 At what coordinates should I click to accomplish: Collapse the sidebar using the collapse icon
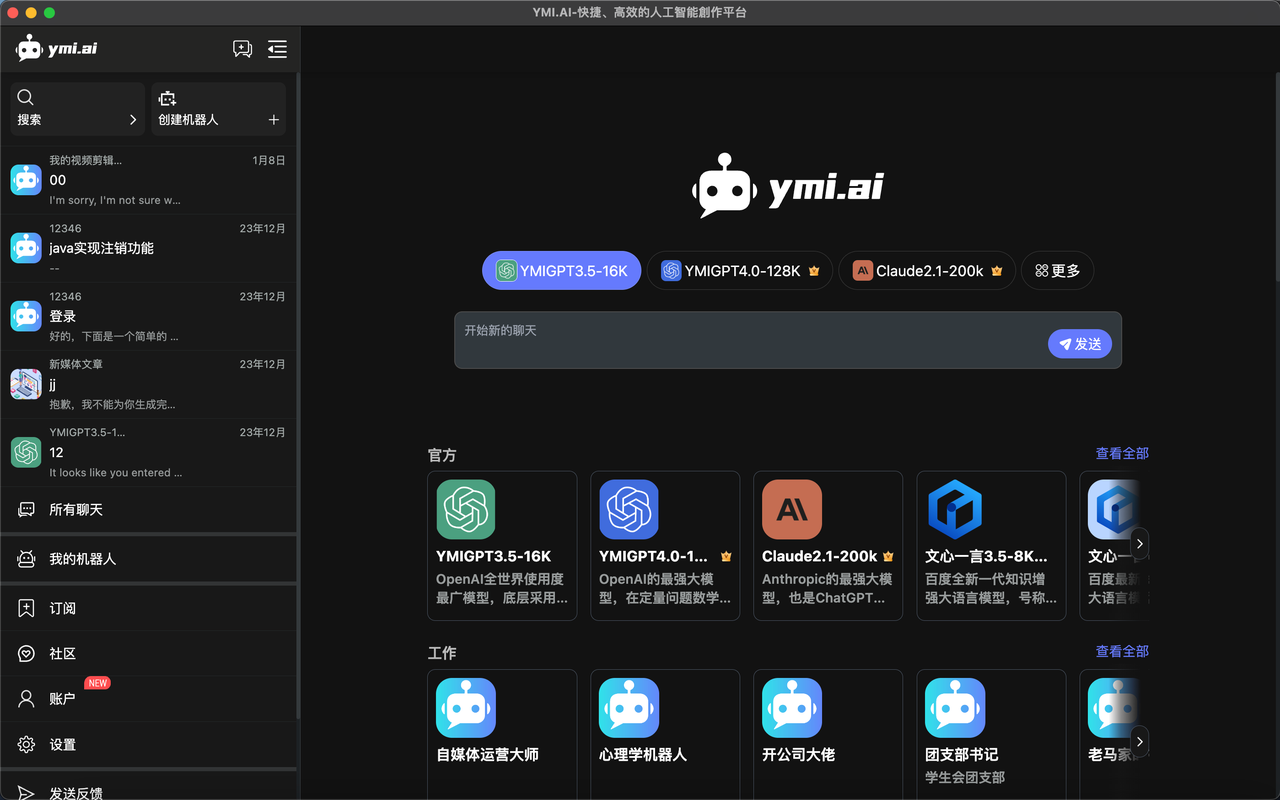277,48
